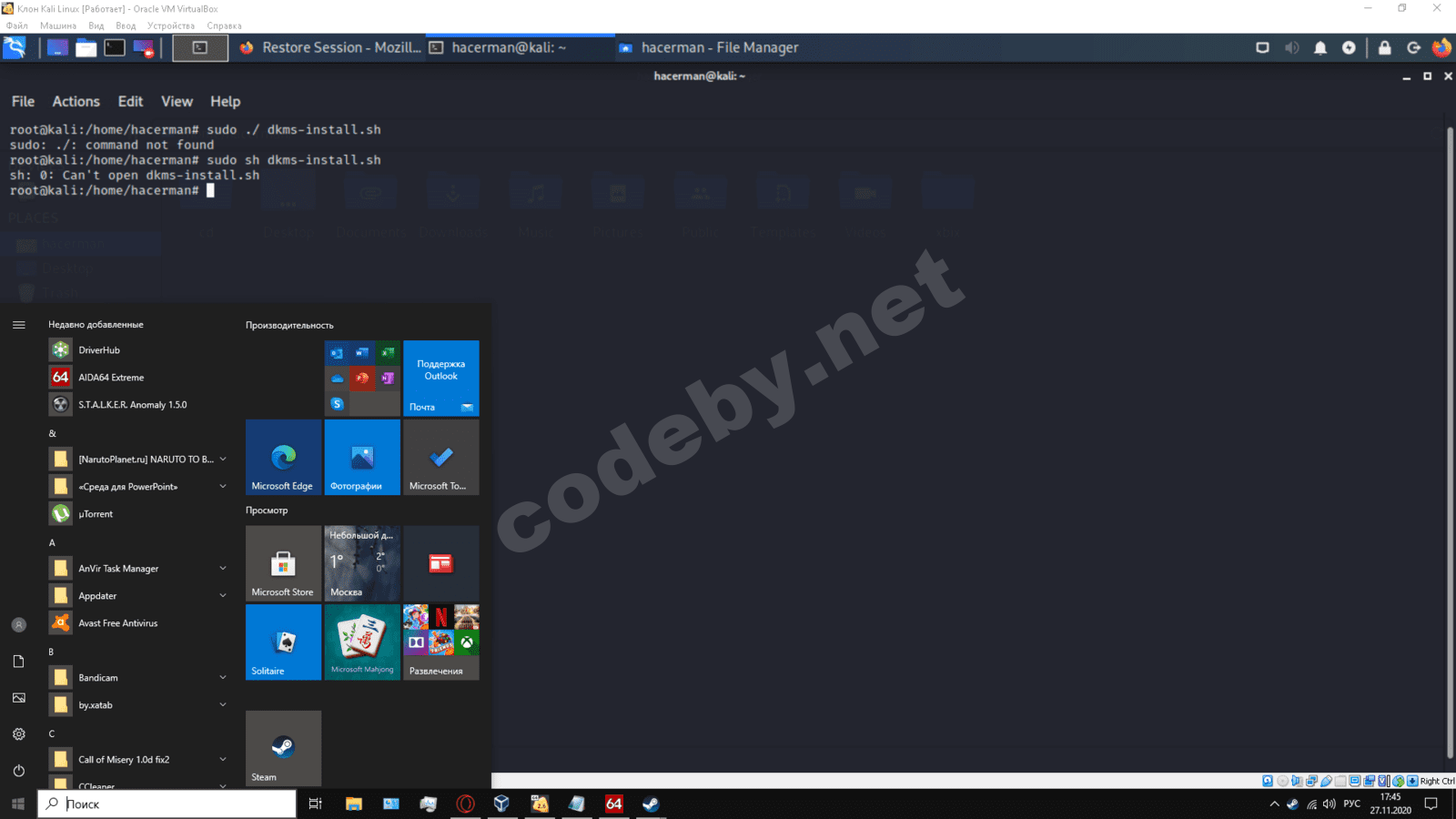Open the Москва weather tile

coord(362,563)
